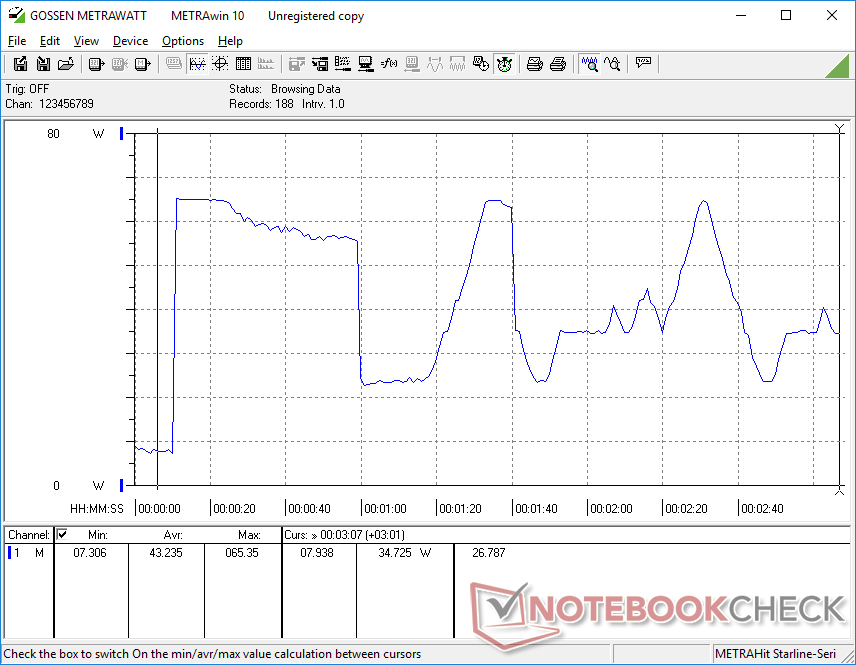Click the green triangle corner indicator
The height and width of the screenshot is (665, 856).
(838, 66)
